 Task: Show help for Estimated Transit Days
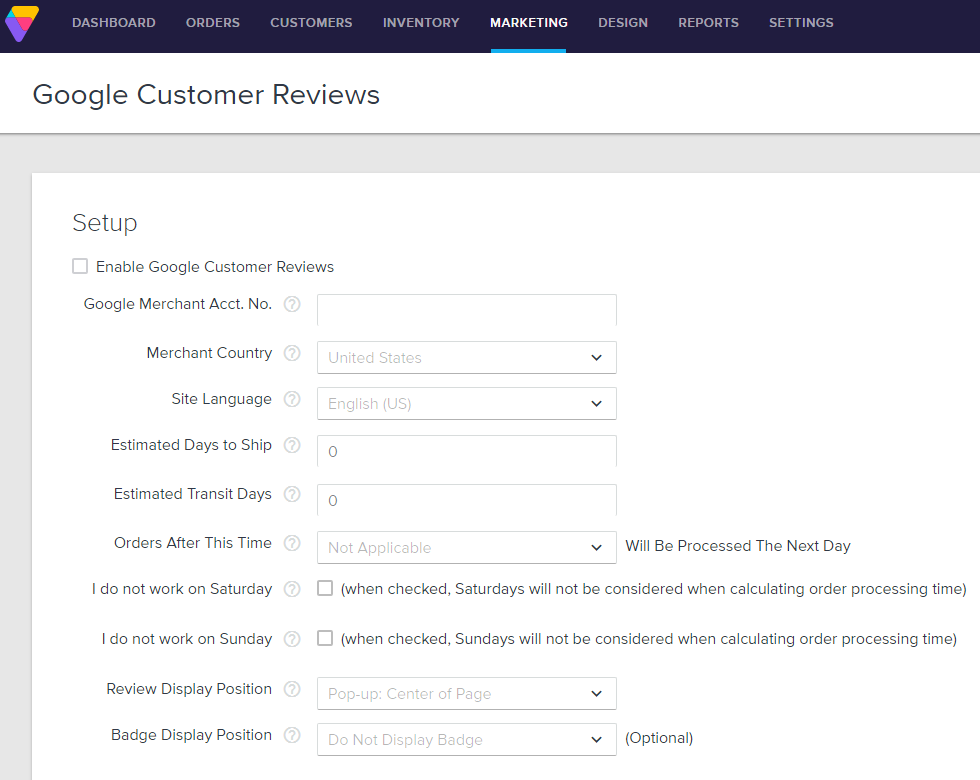coord(292,494)
